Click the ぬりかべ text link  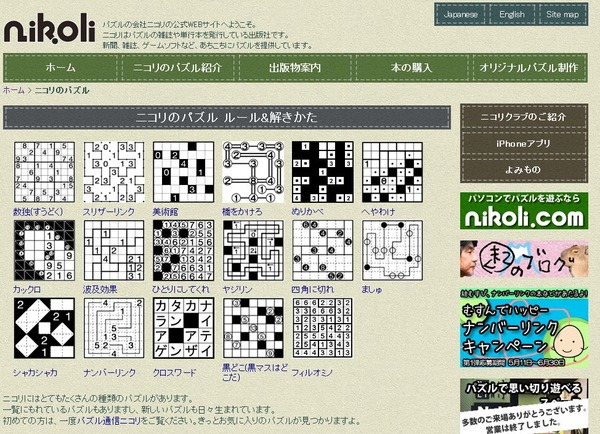coord(307,212)
